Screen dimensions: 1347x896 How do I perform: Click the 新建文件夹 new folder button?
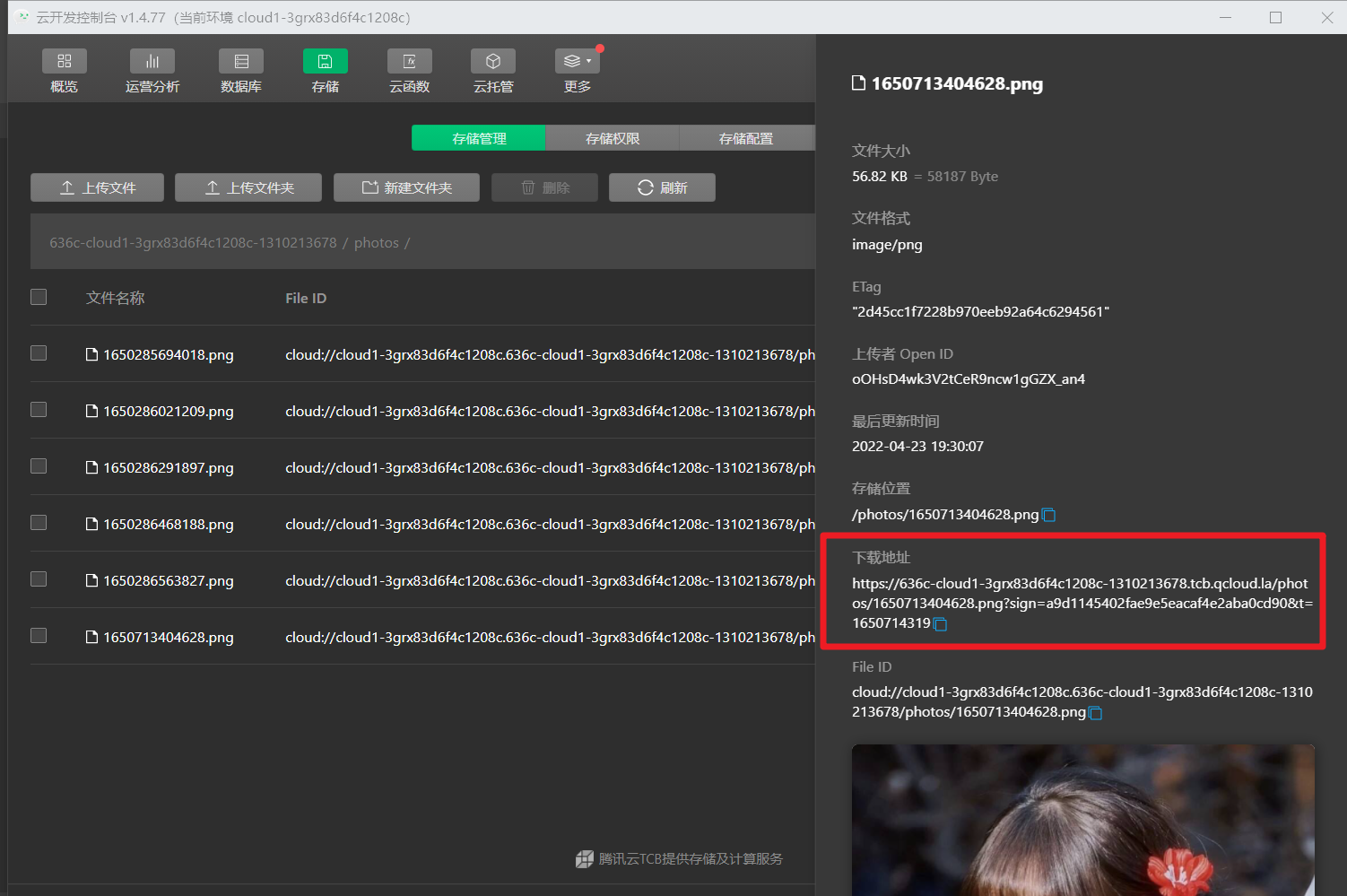(406, 187)
